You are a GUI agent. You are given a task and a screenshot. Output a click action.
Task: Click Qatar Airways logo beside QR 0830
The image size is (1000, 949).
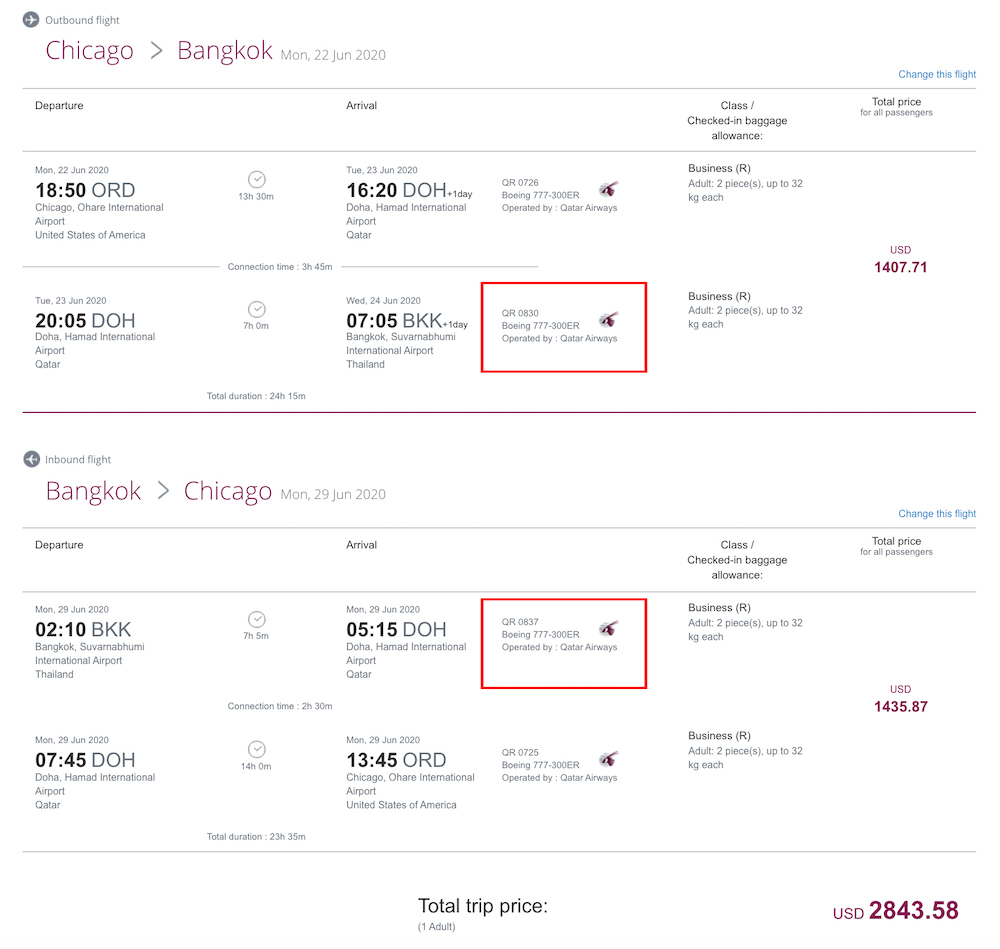pyautogui.click(x=608, y=319)
